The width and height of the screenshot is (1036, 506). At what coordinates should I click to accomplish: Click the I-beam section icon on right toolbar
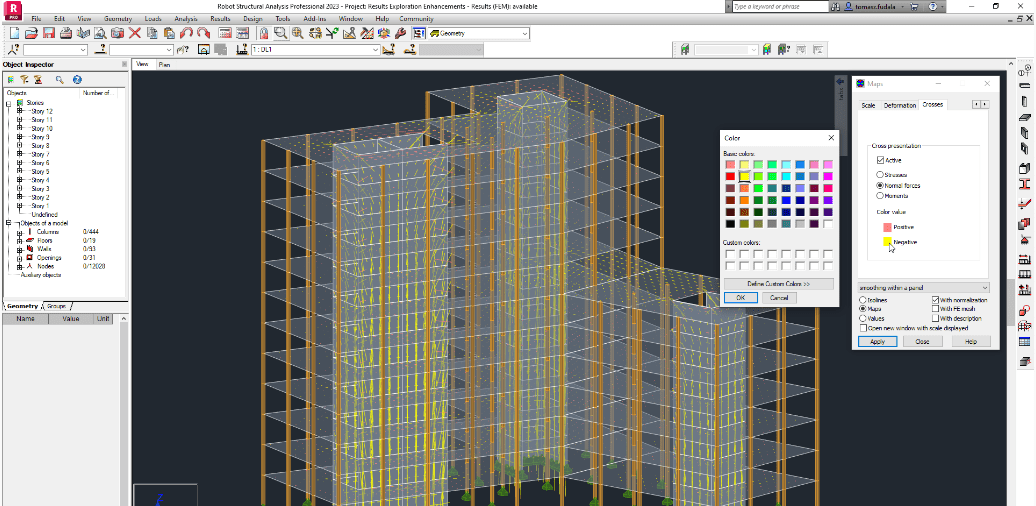1025,184
